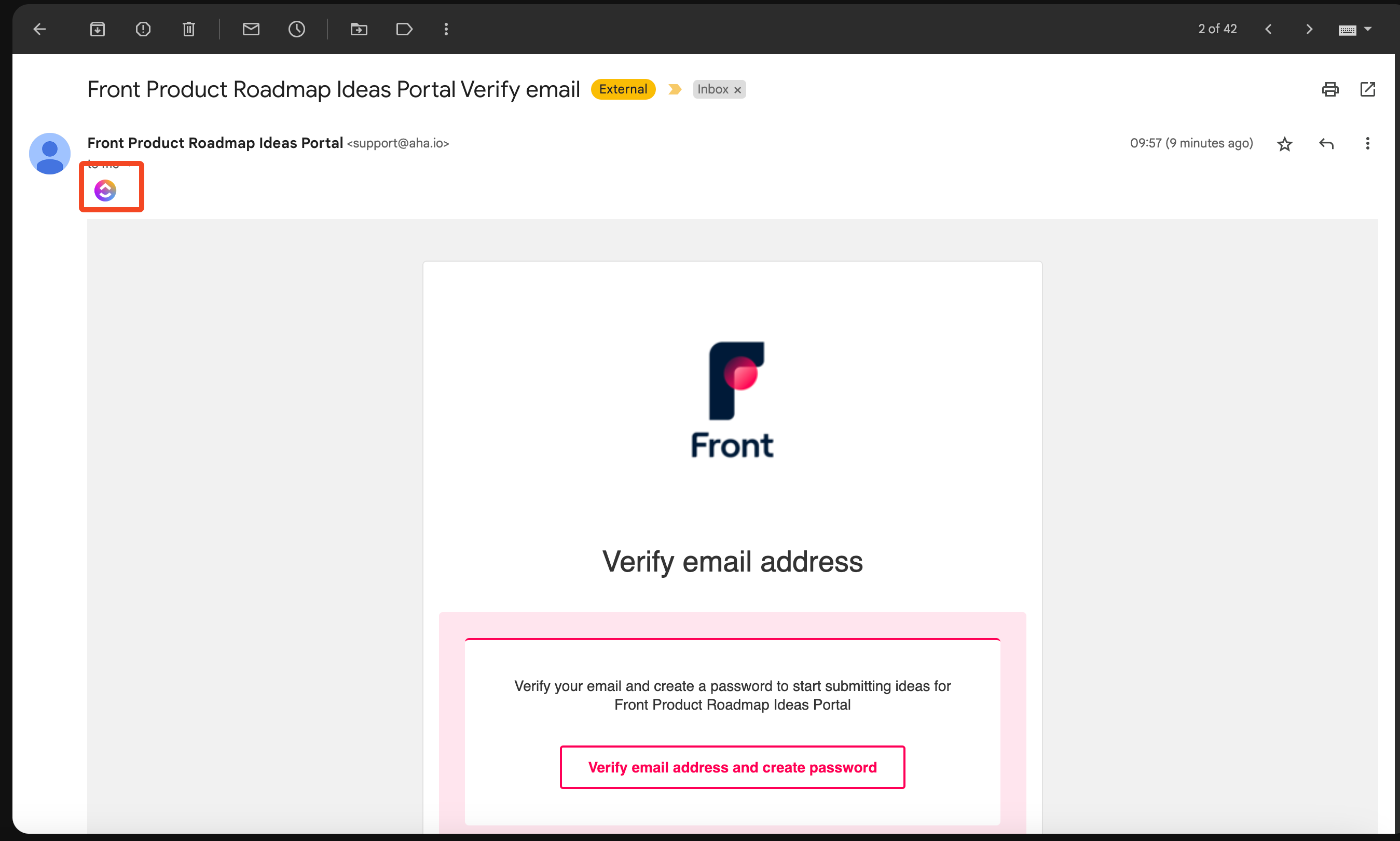Open email in a new window
Image resolution: width=1400 pixels, height=841 pixels.
pyautogui.click(x=1367, y=89)
